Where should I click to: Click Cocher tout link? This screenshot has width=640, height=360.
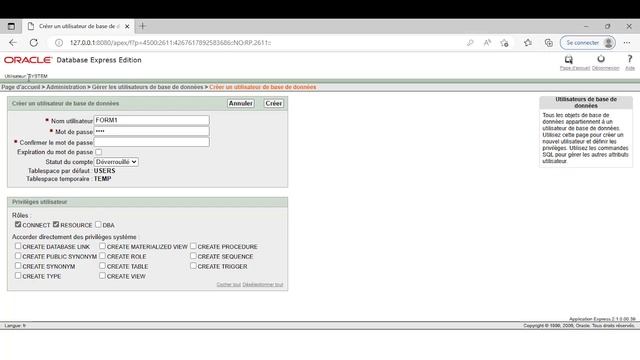click(x=229, y=284)
